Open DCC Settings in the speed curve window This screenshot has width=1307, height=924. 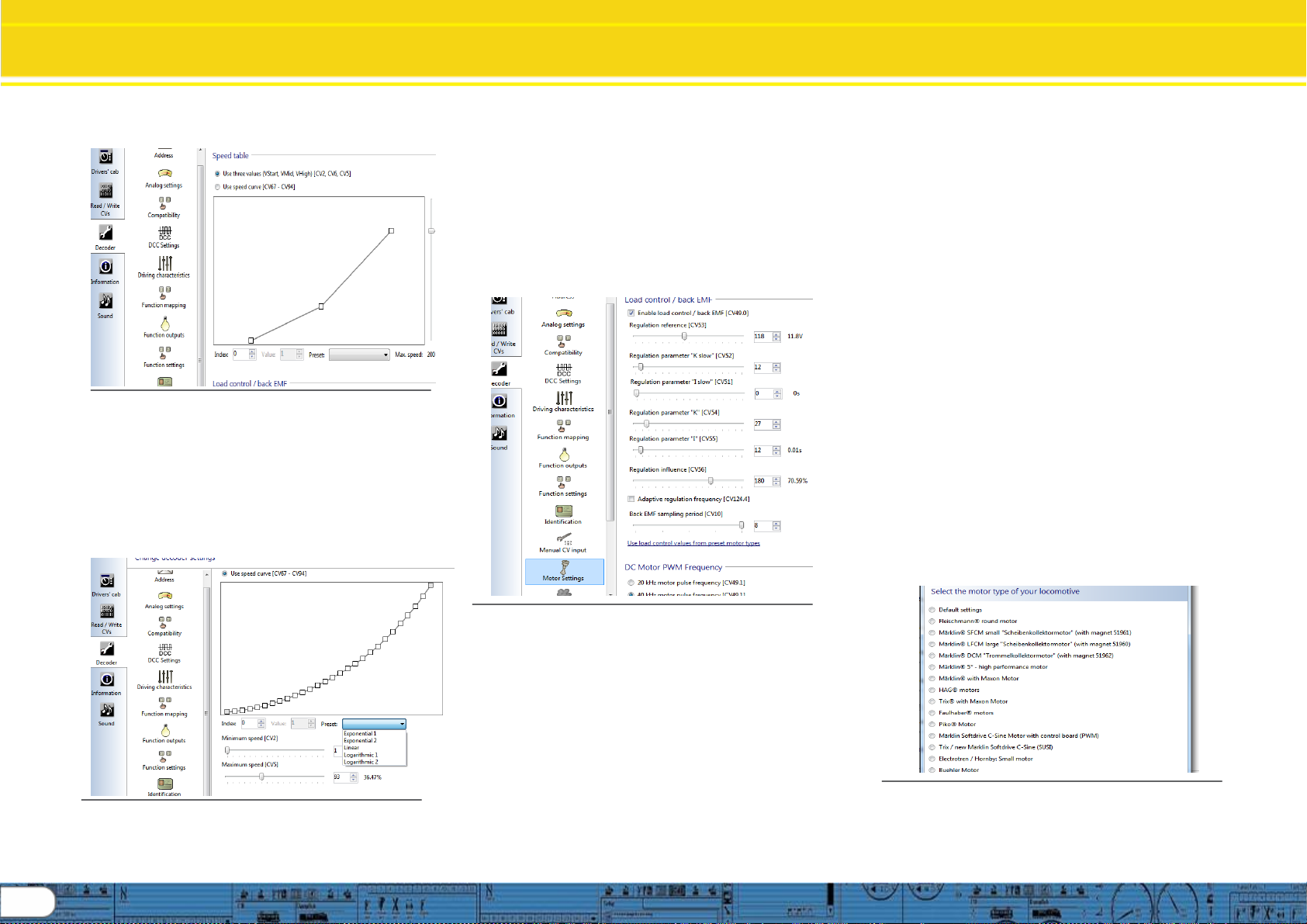click(x=164, y=653)
